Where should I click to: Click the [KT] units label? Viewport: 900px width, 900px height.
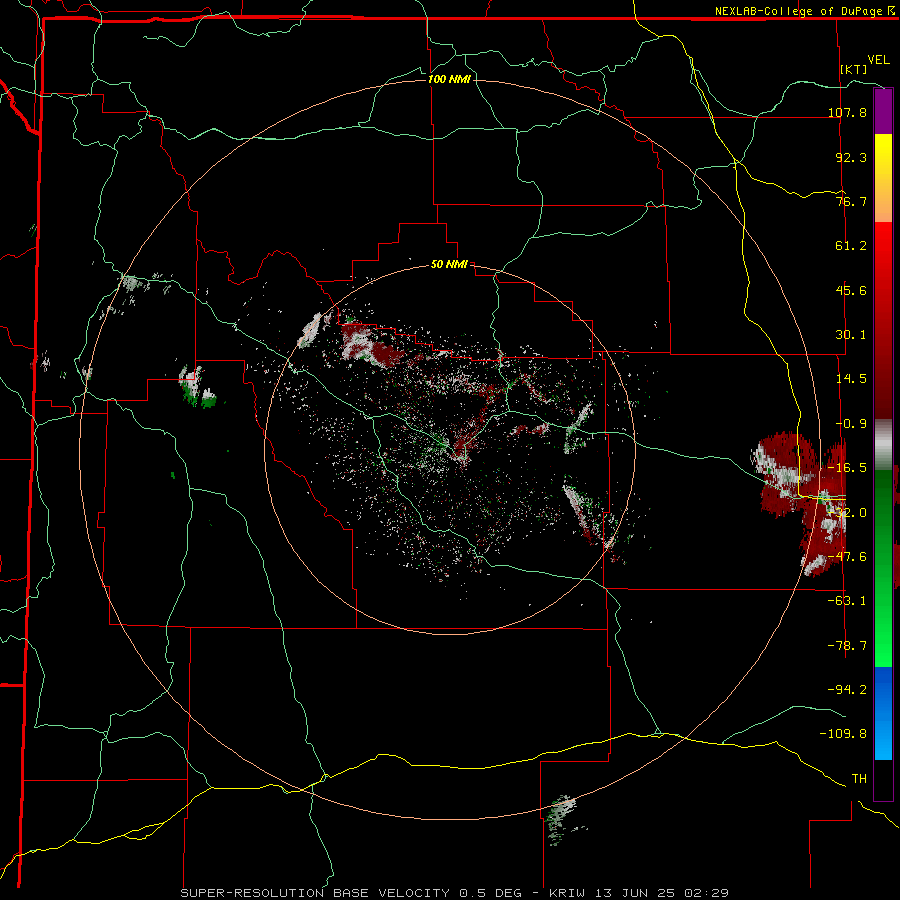(x=854, y=69)
